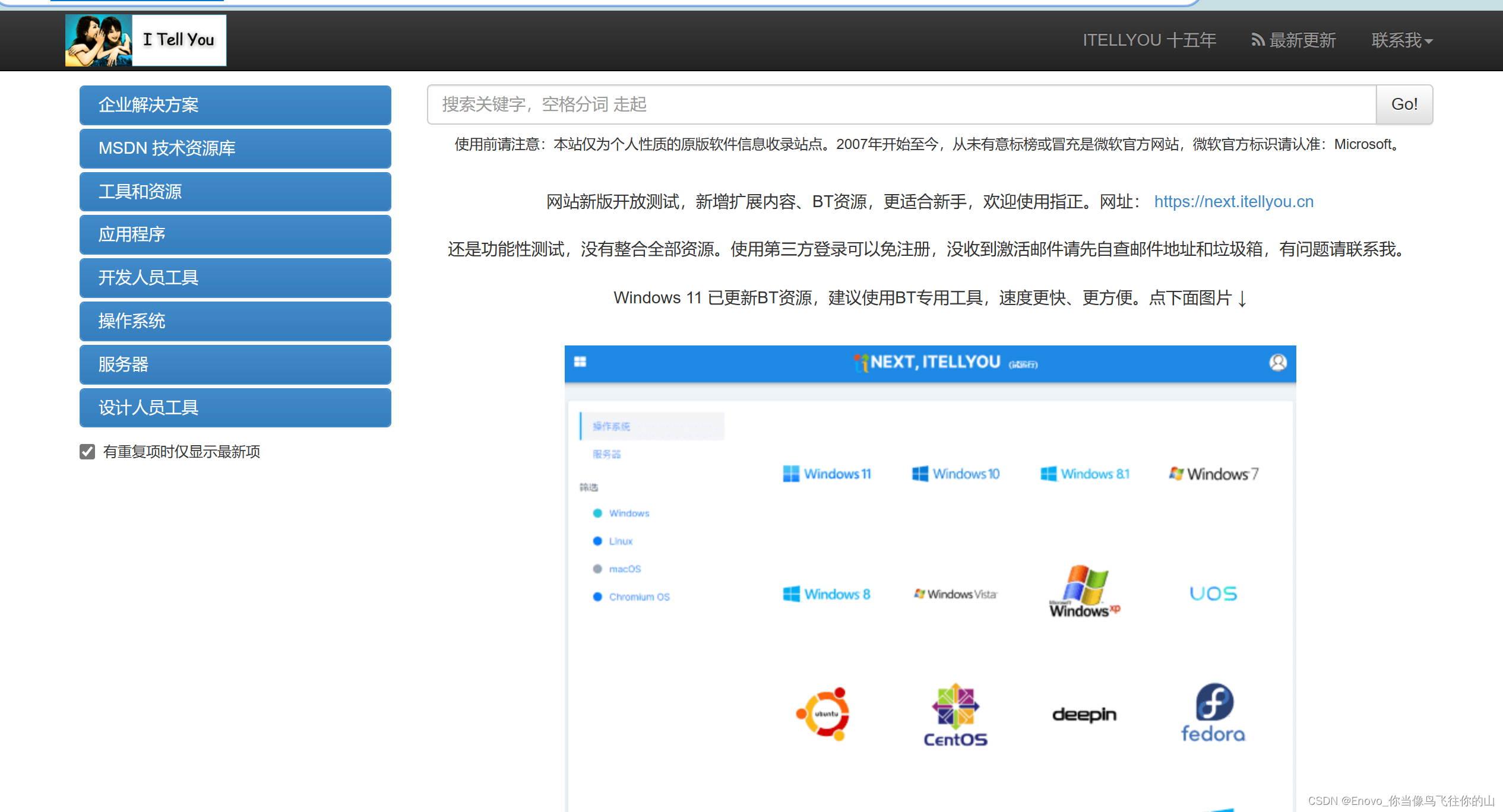Click the grid menu icon in NEXT header
This screenshot has height=812, width=1503.
pos(580,362)
